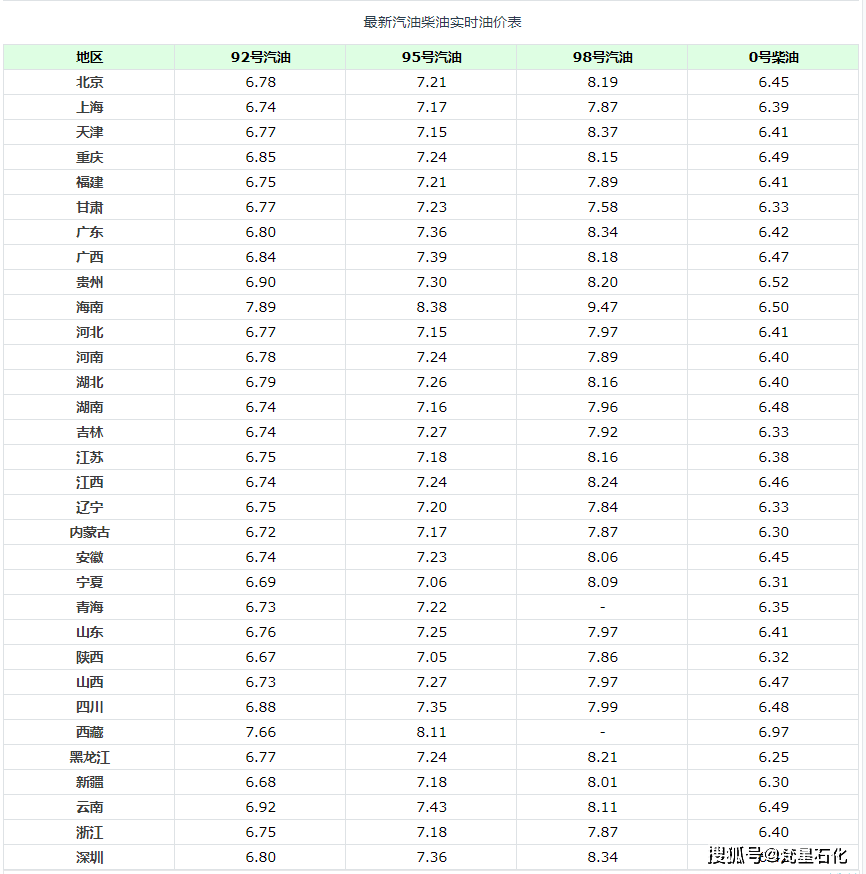Click the 95号汽油 column header

(x=431, y=57)
